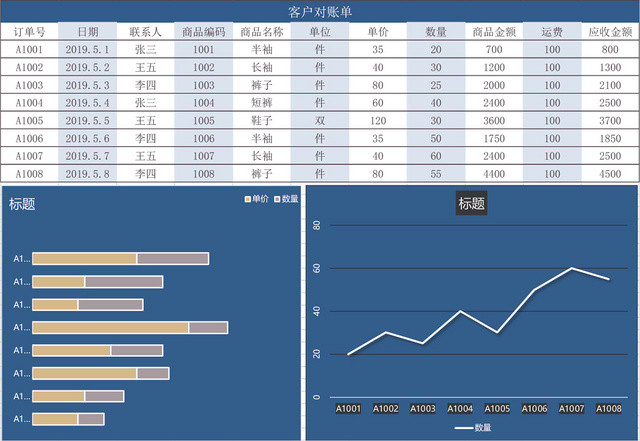The image size is (640, 441).
Task: Select the longest bar chart row's tan segment
Action: coord(111,327)
